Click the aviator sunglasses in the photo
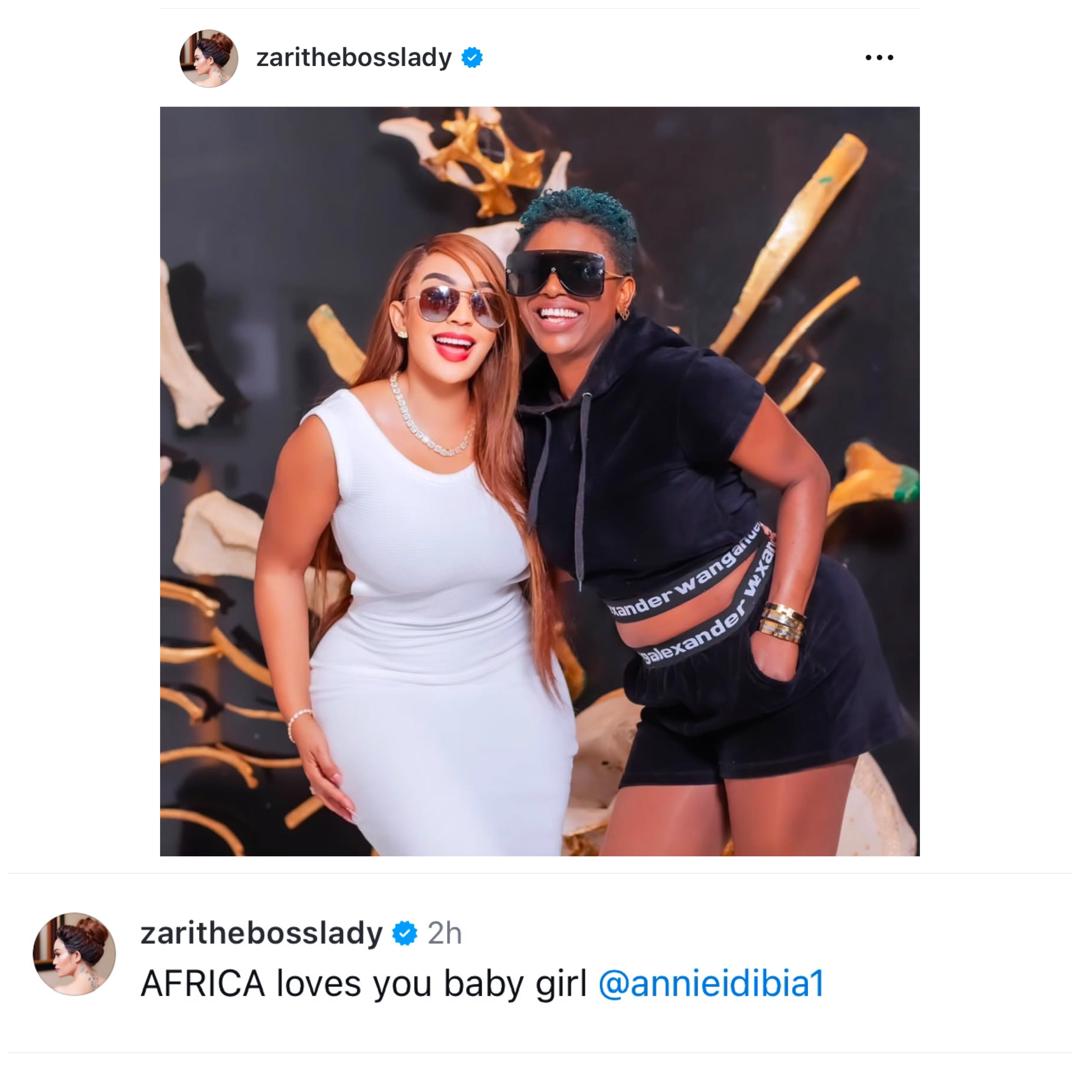The height and width of the screenshot is (1080, 1080). point(455,306)
